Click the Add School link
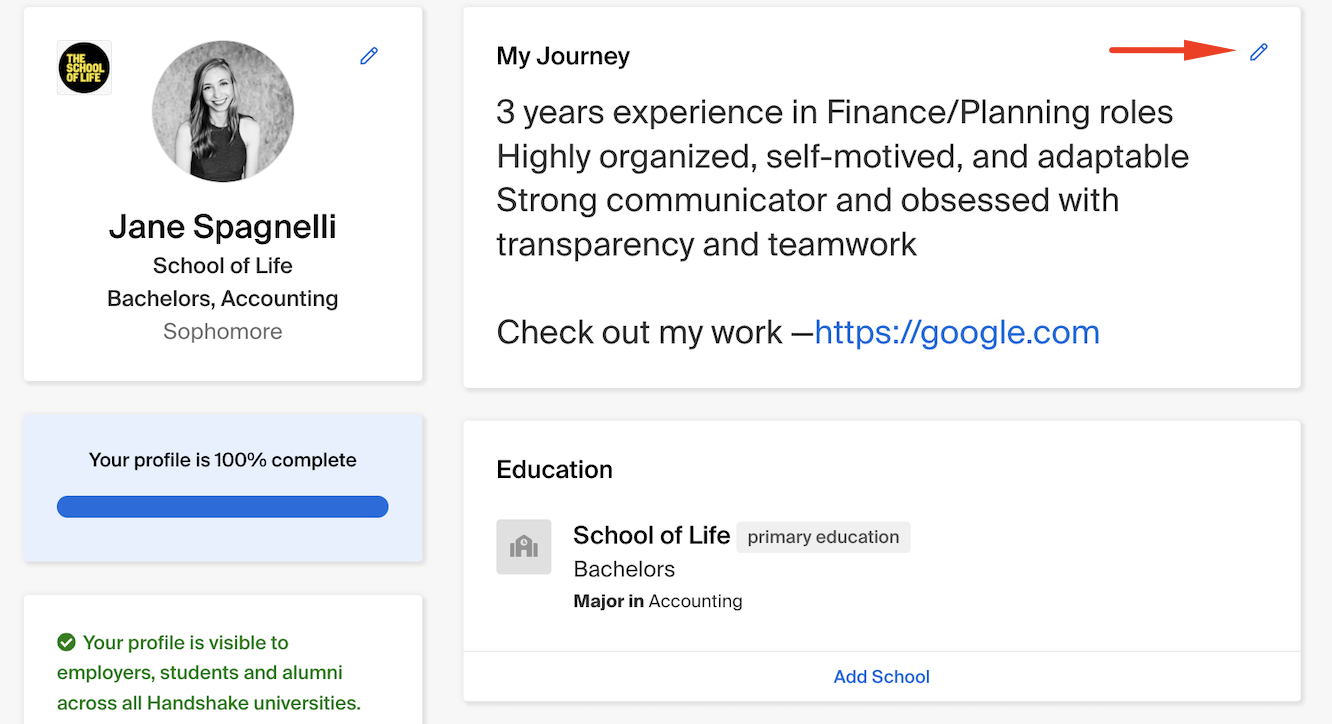Screen dimensions: 1332x724 (x=881, y=676)
